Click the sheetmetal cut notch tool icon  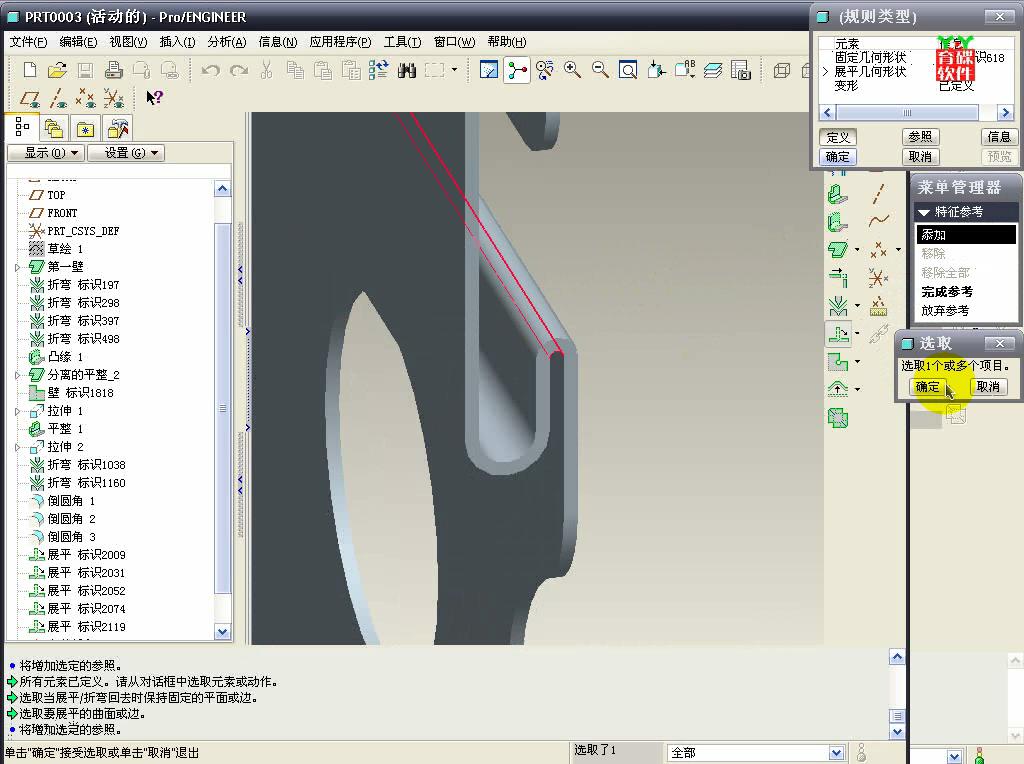838,362
